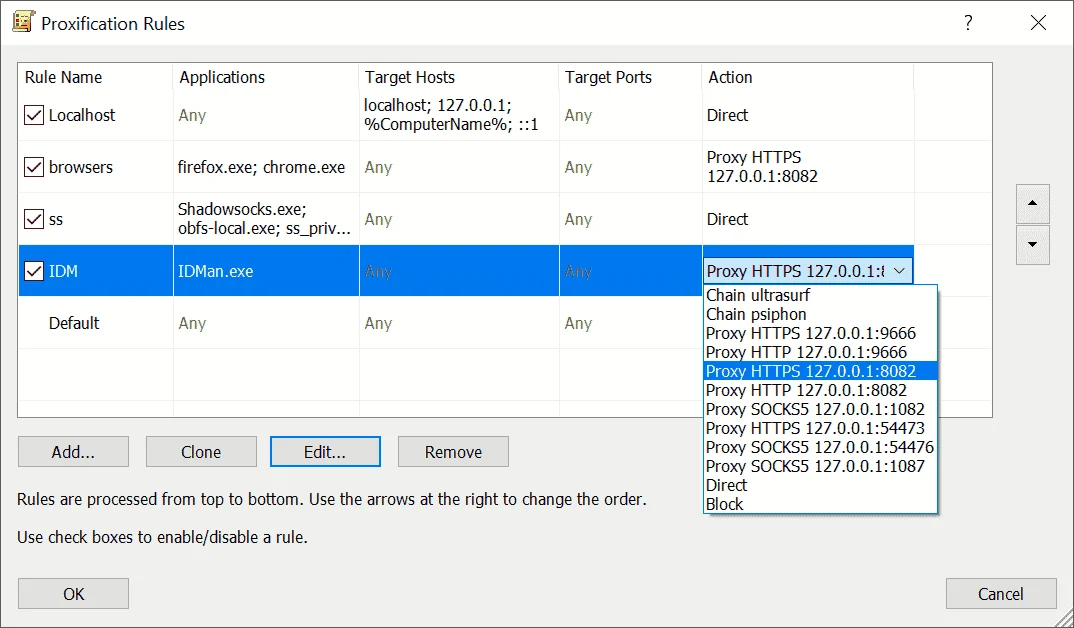Click the Add... button

[x=73, y=452]
